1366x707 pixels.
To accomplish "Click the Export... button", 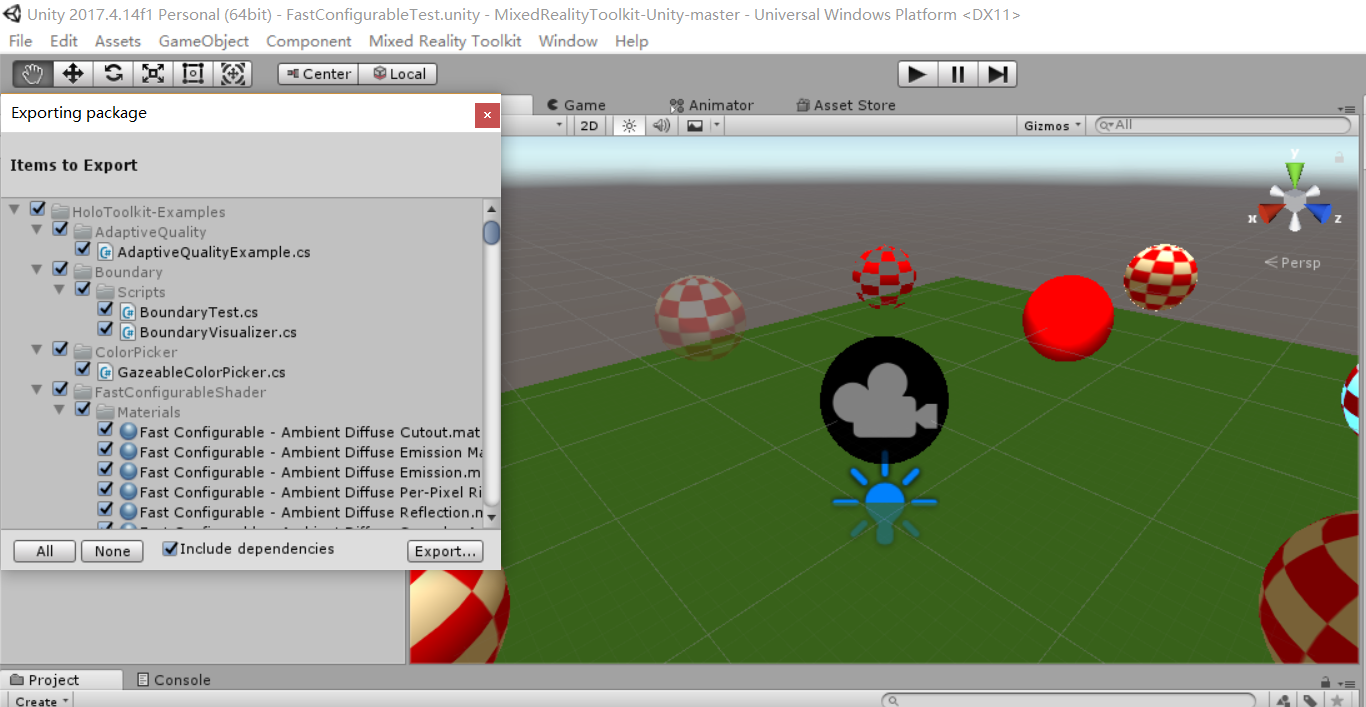I will tap(445, 551).
